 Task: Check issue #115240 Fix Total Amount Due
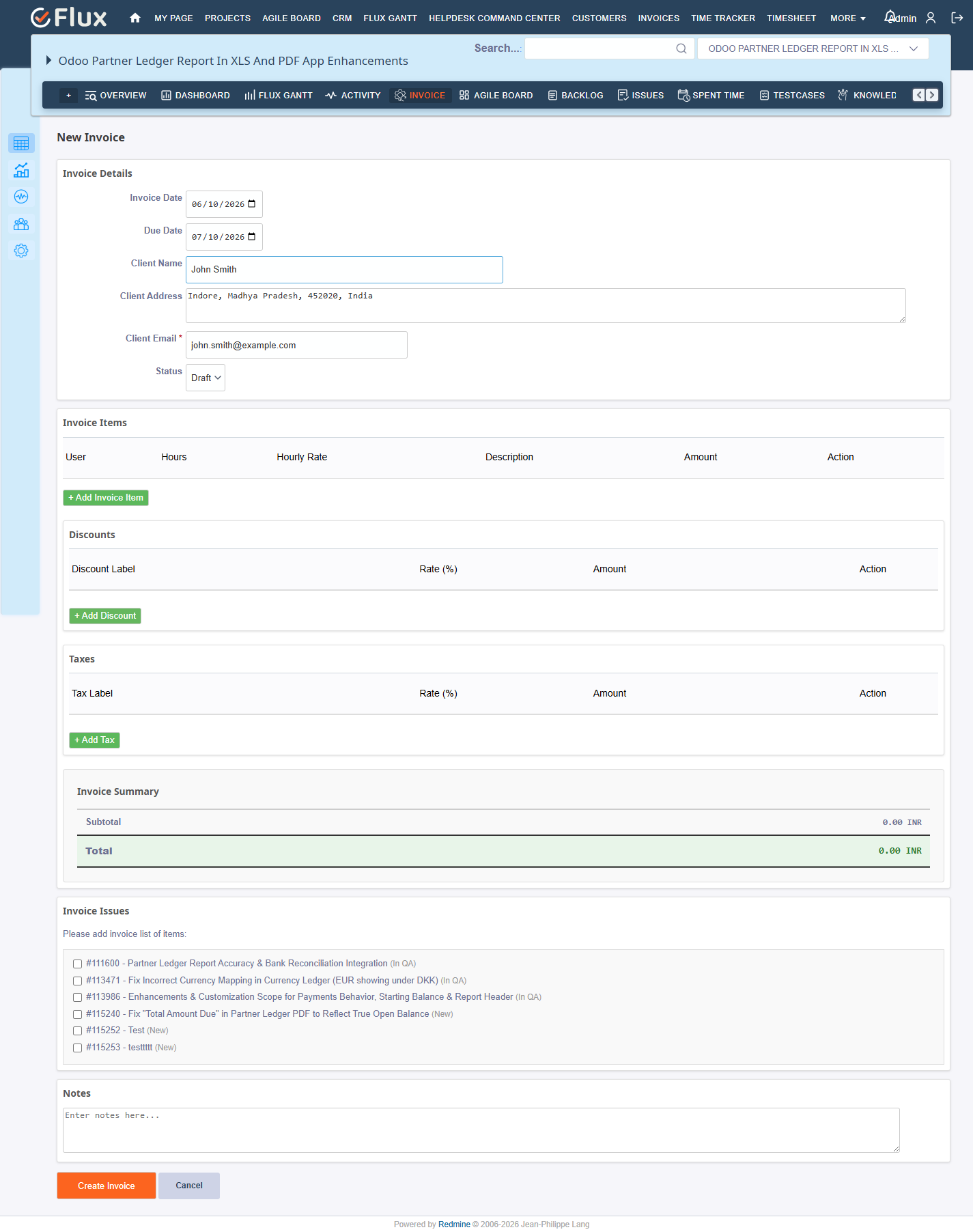pos(78,1015)
